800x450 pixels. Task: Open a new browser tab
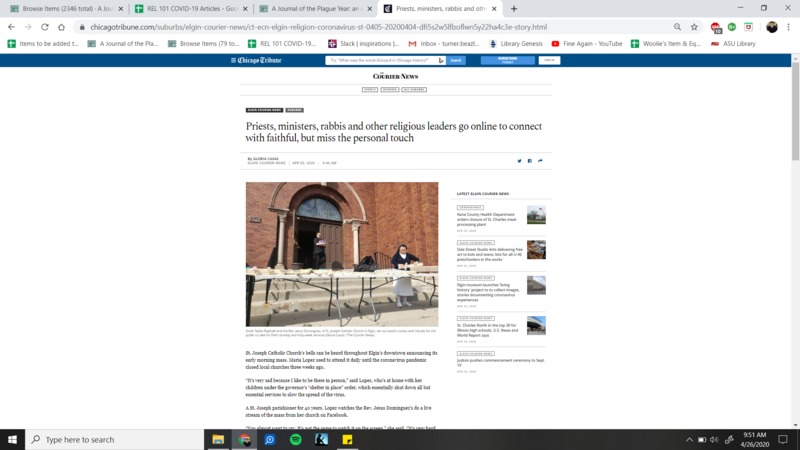[x=514, y=9]
